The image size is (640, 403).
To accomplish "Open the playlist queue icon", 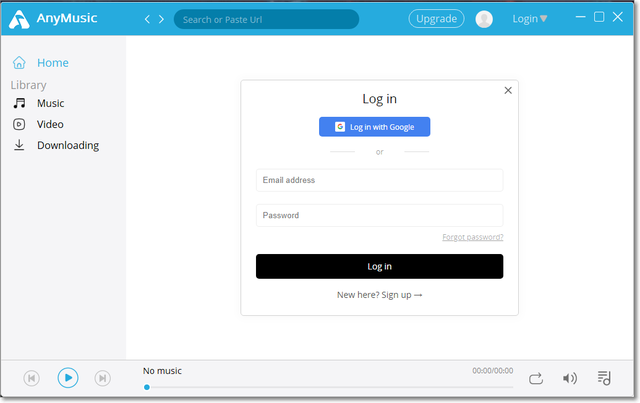I will (604, 378).
